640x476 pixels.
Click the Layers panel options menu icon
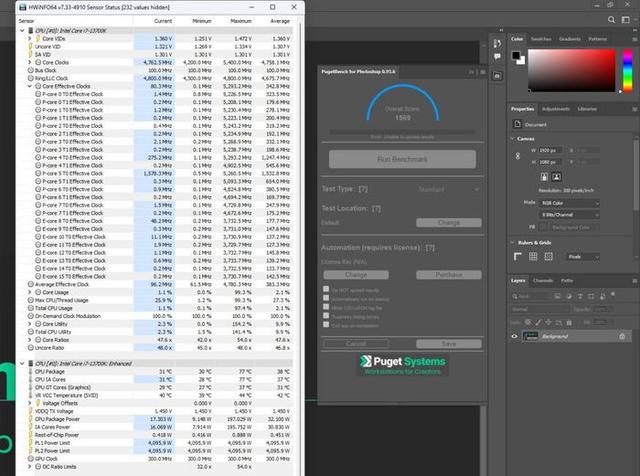[x=635, y=280]
